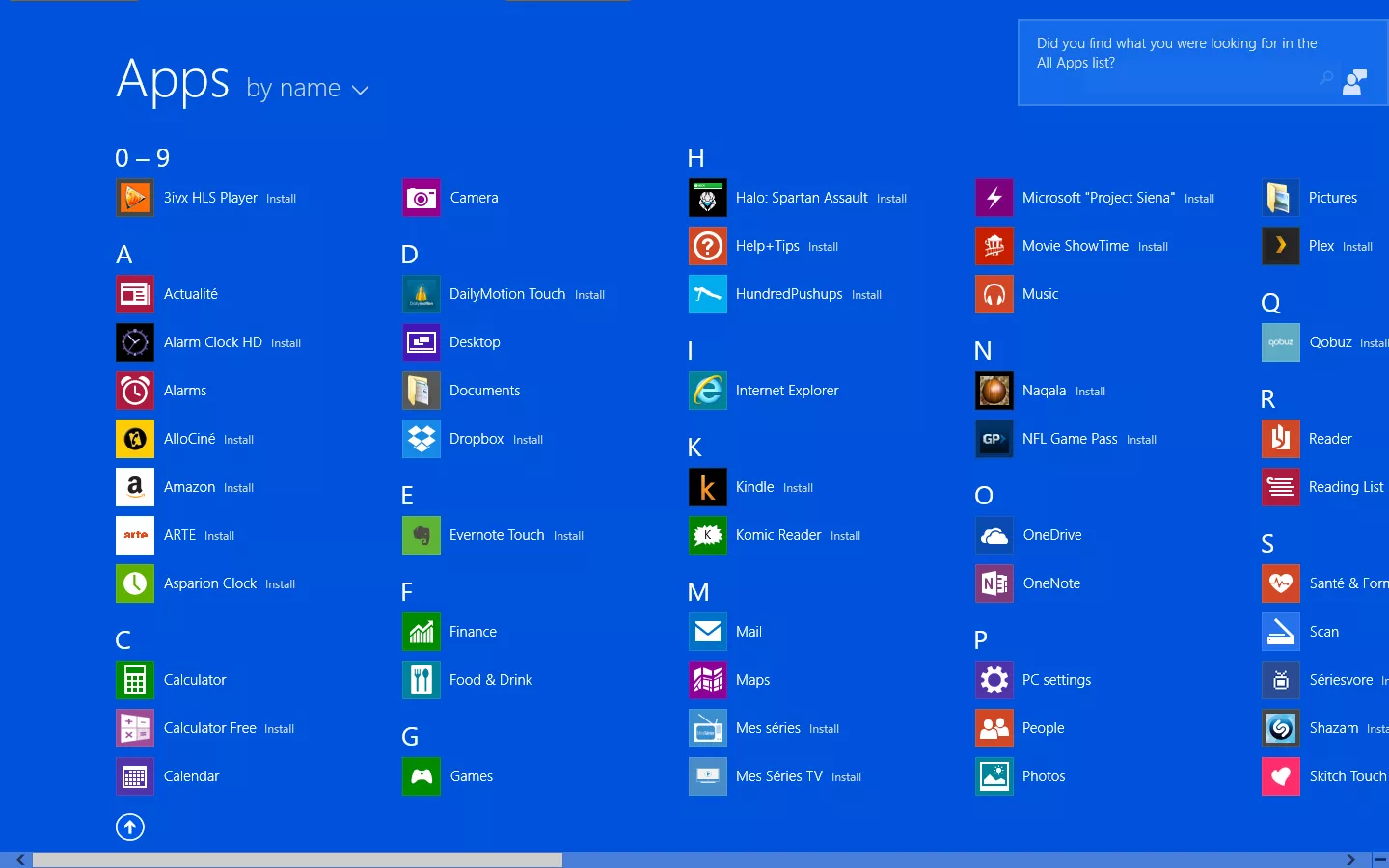
Task: Click the letter M group header
Action: (698, 592)
